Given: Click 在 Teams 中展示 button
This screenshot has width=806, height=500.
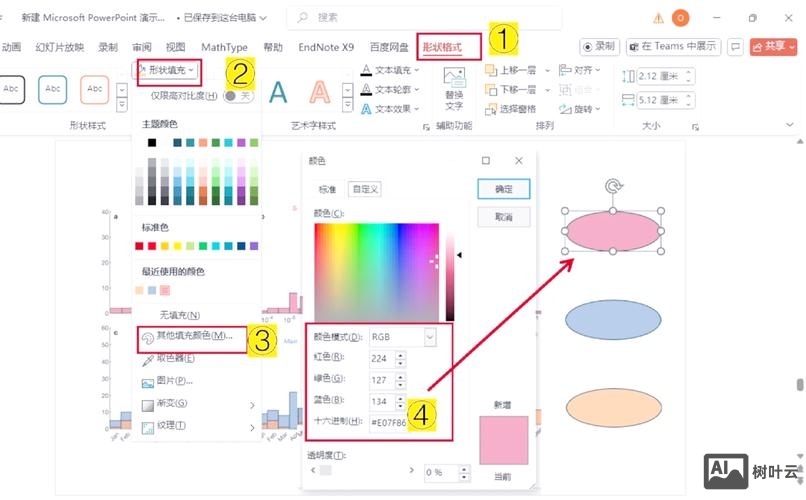Looking at the screenshot, I should click(x=673, y=47).
